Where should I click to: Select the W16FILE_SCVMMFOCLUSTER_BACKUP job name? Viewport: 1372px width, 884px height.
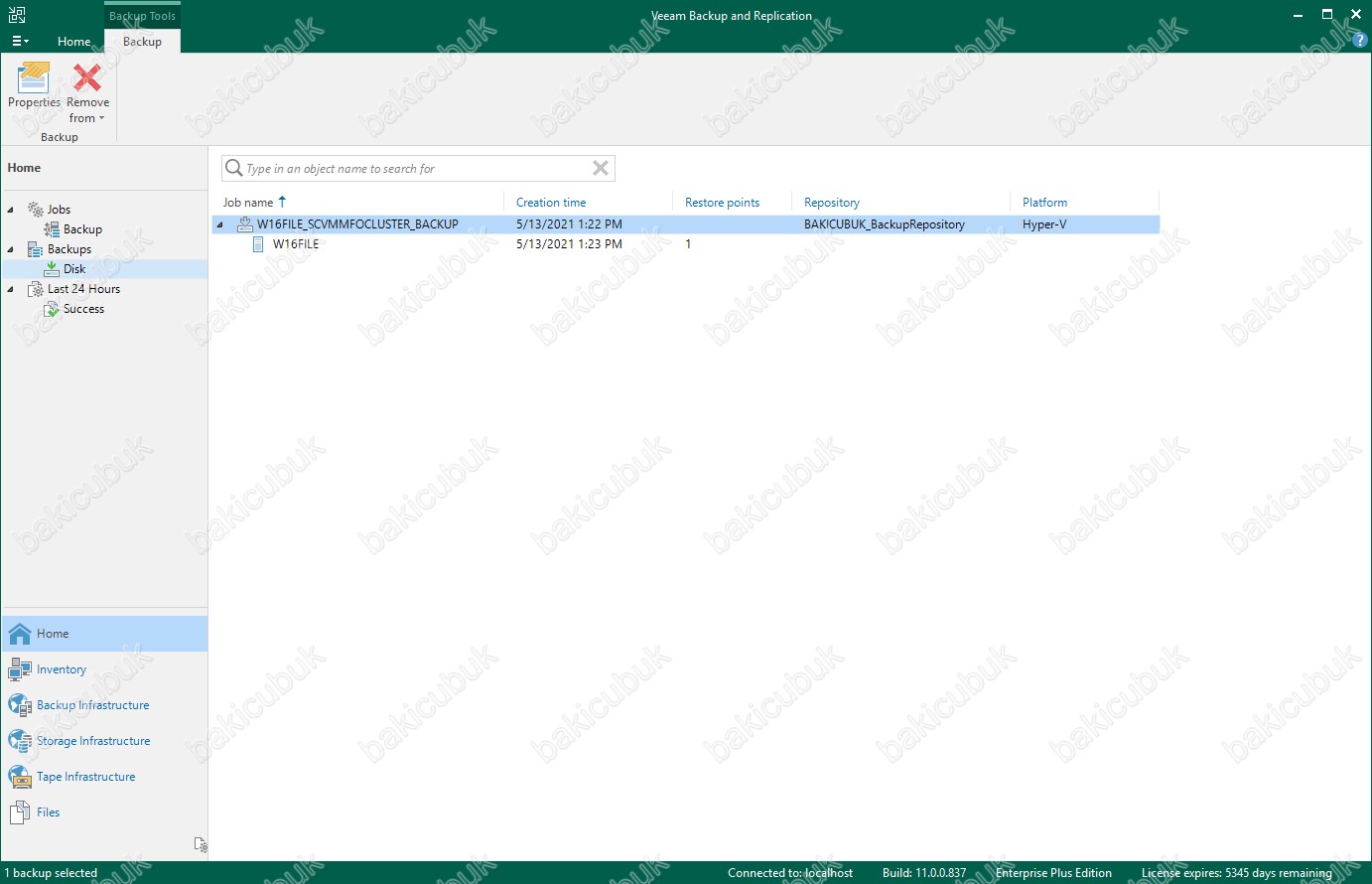tap(357, 224)
